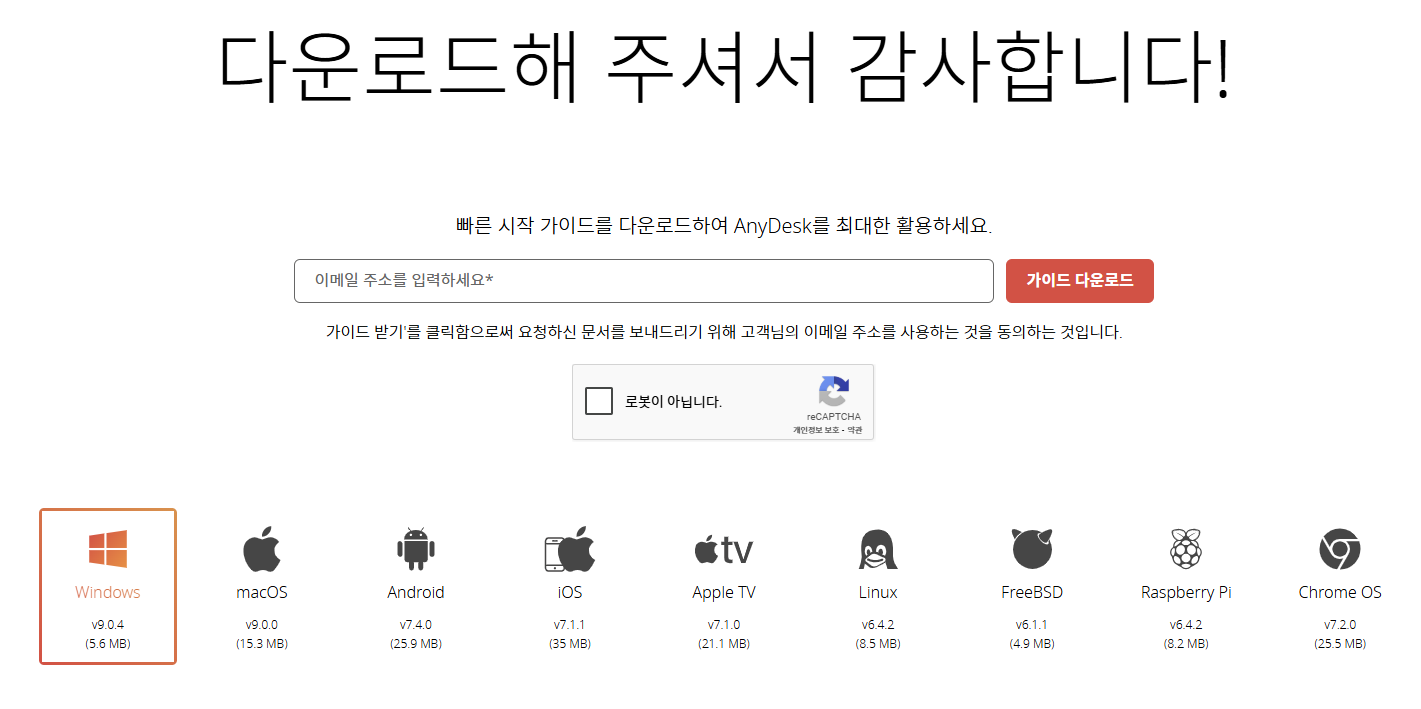Click the Raspberry Pi label text
The width and height of the screenshot is (1421, 709).
[1186, 592]
